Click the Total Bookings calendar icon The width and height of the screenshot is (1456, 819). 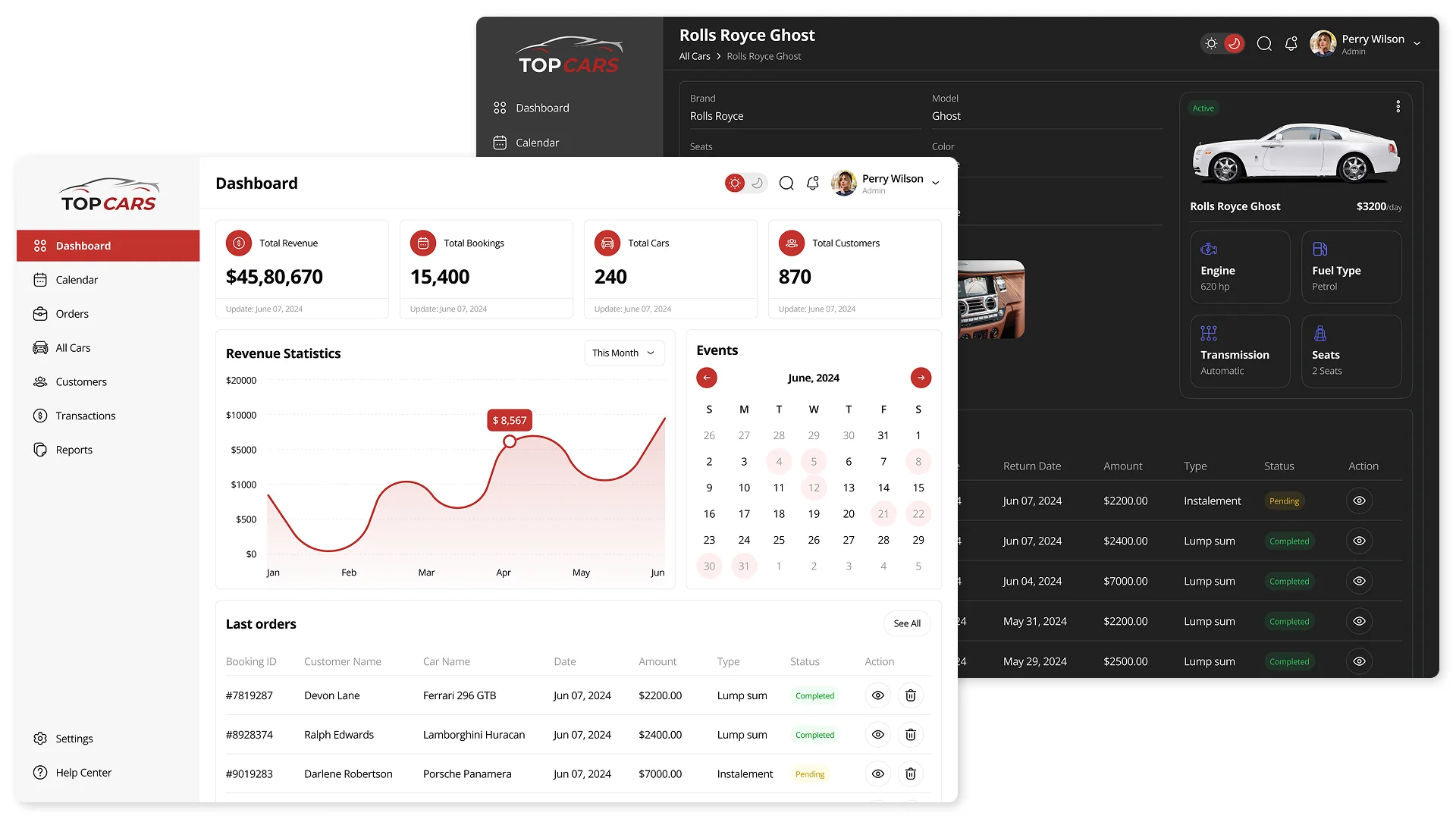coord(423,243)
